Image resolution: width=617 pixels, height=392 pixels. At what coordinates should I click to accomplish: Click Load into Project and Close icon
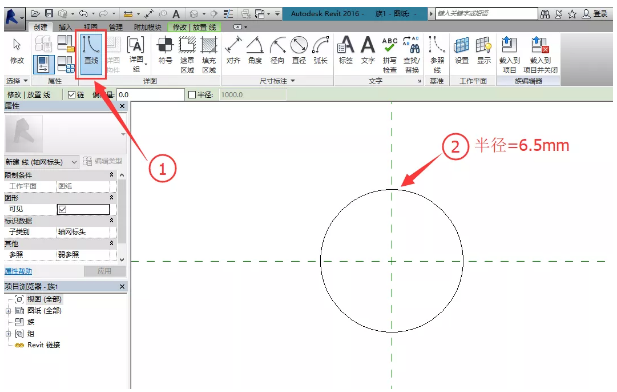pos(540,54)
